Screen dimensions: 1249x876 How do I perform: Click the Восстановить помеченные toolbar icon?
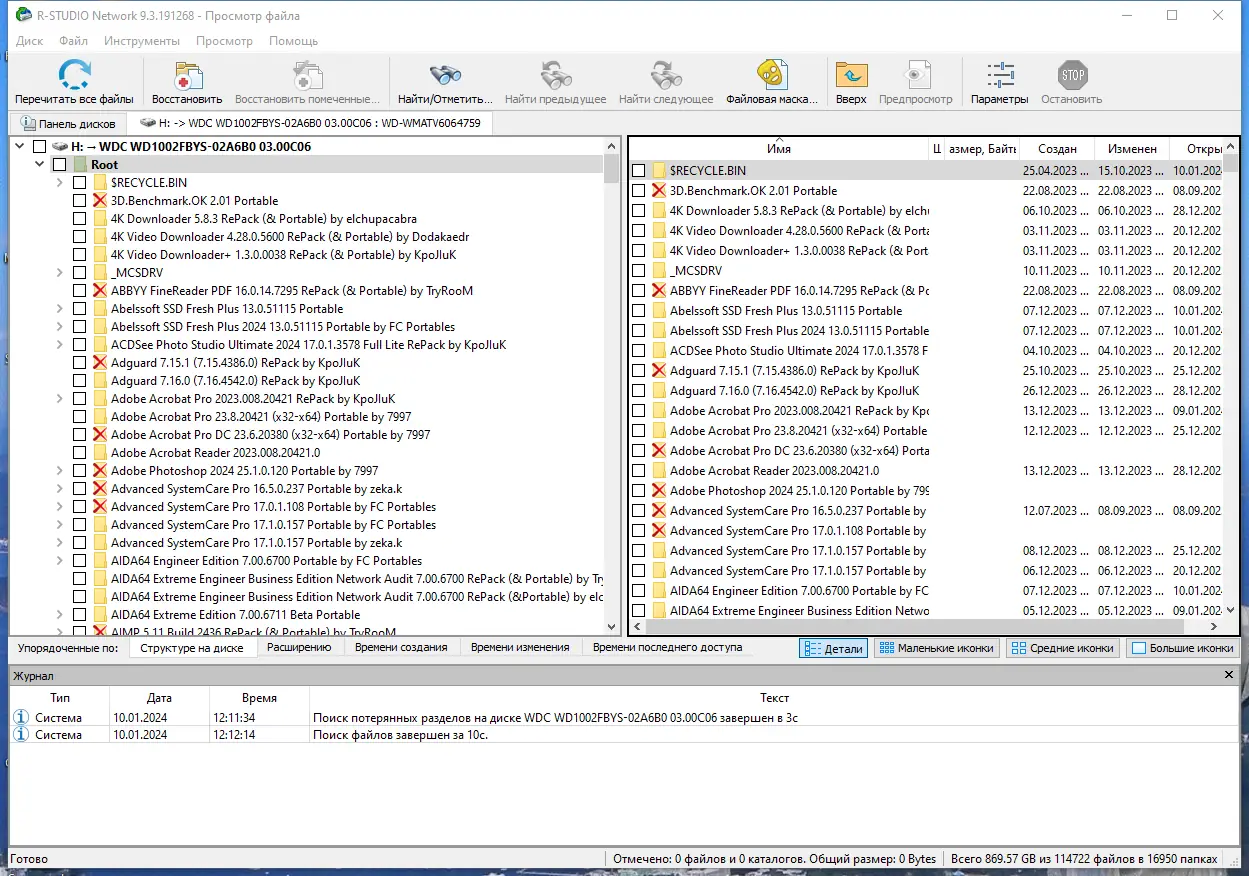(307, 75)
